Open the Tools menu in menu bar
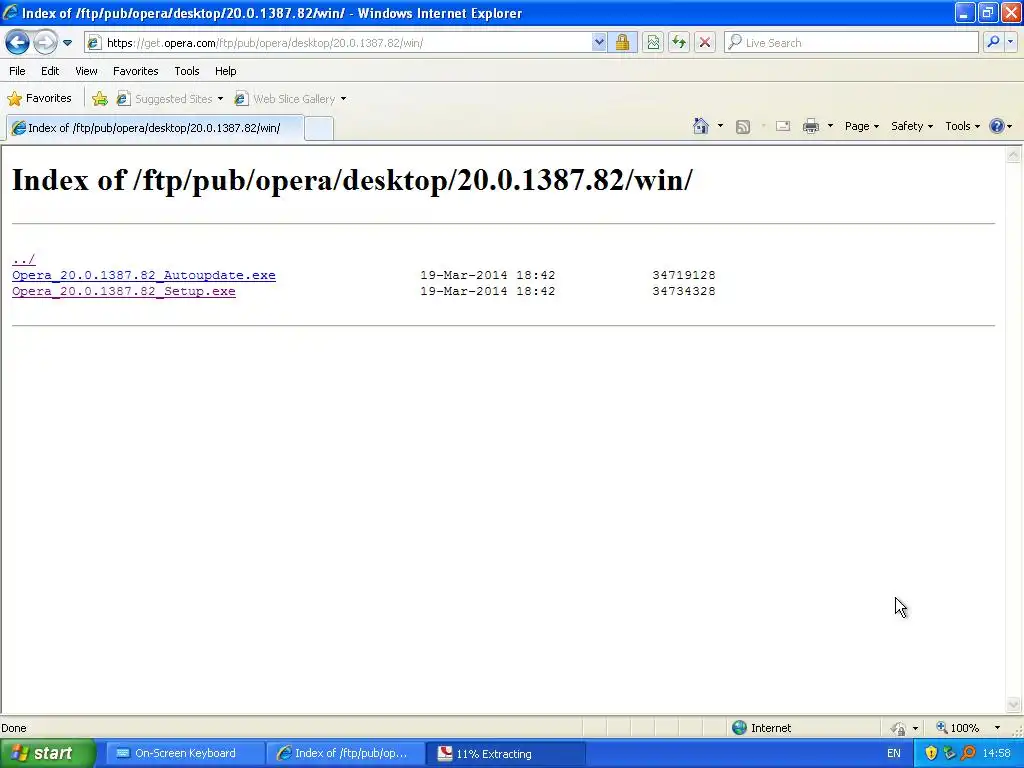Viewport: 1024px width, 768px height. (x=187, y=71)
